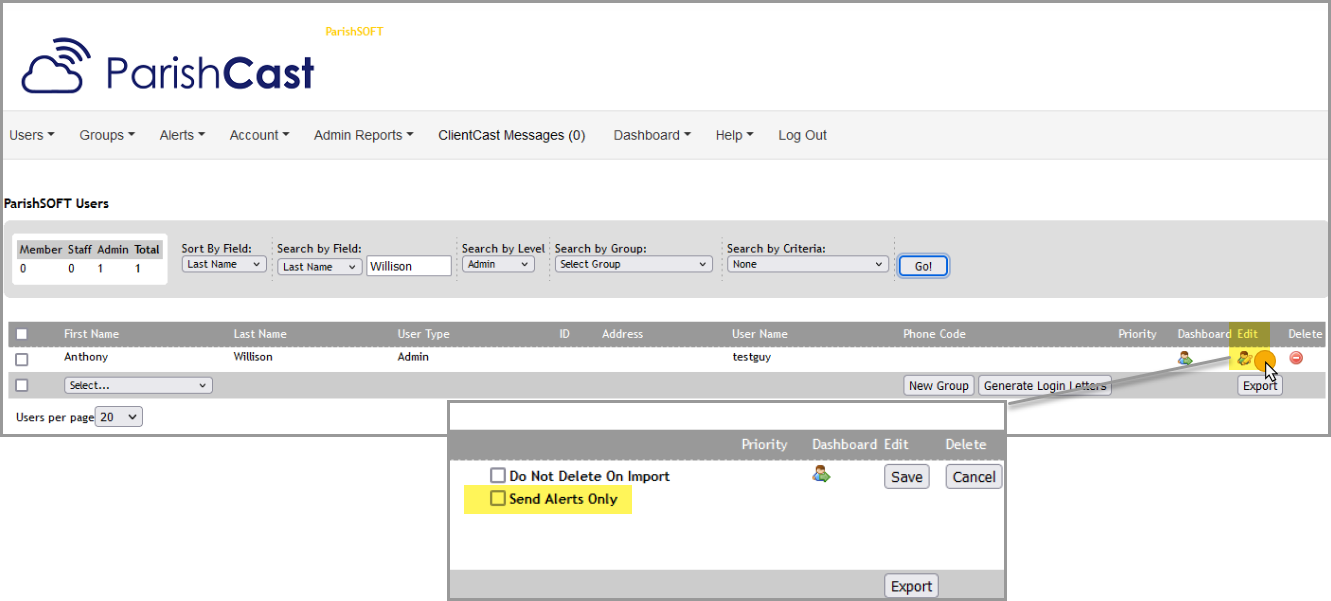Click the New Group button

pyautogui.click(x=939, y=385)
